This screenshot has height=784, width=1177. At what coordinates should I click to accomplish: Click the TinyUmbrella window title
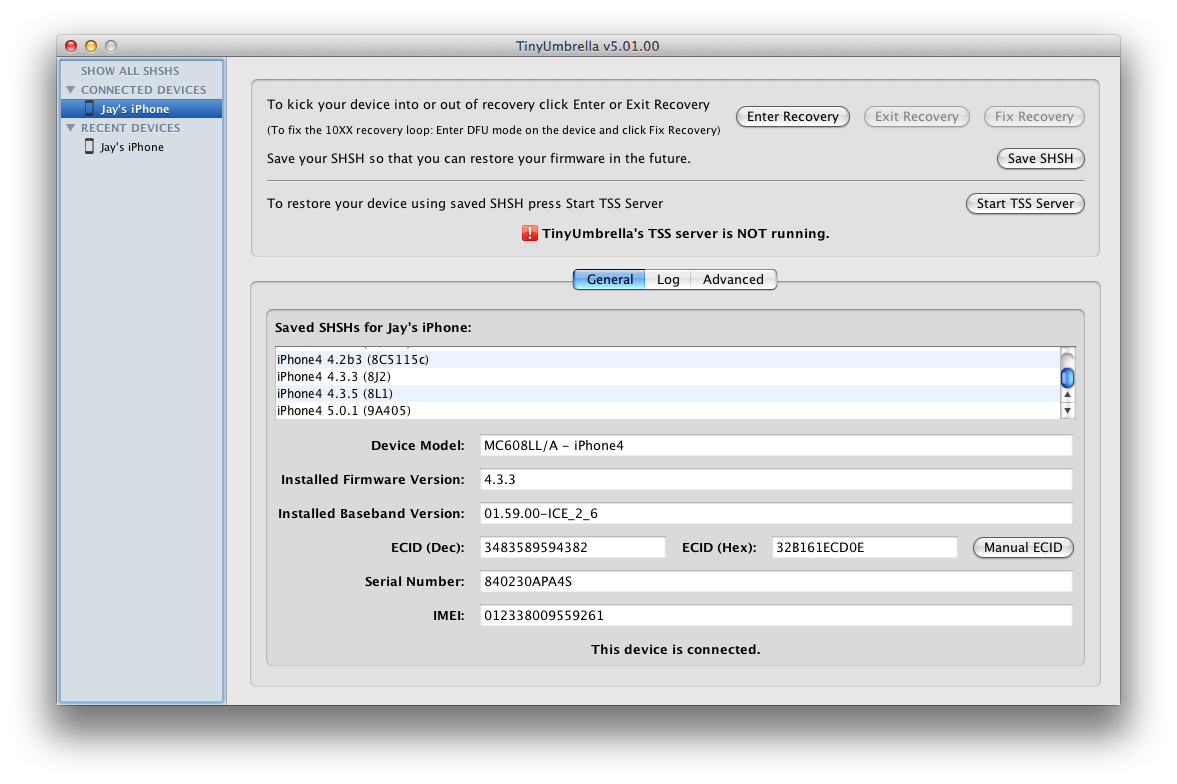[x=588, y=46]
